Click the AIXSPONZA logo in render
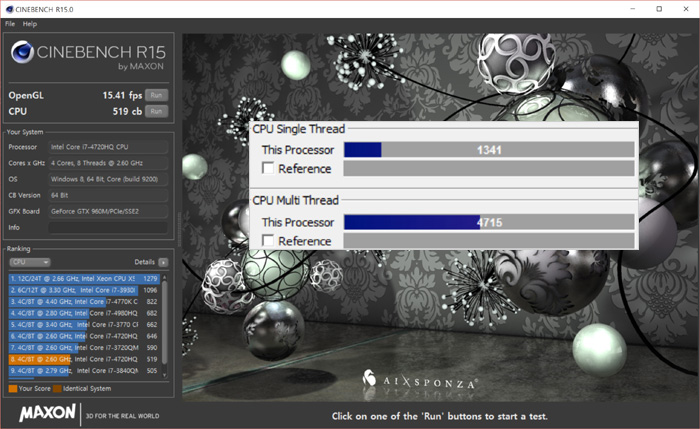Viewport: 700px width, 429px height. [x=420, y=380]
